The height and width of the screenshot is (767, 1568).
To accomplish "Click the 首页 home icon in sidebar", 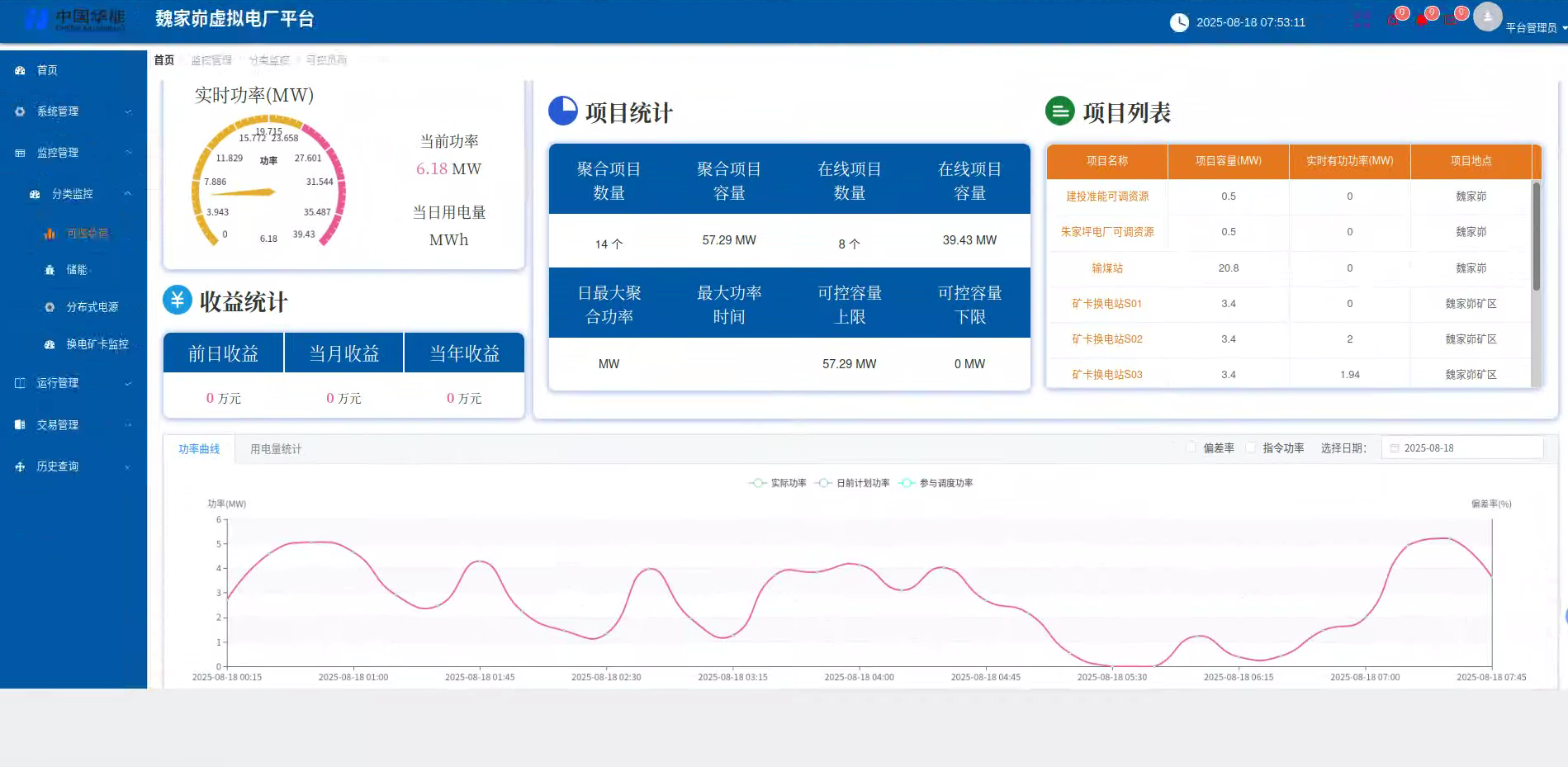I will tap(19, 70).
